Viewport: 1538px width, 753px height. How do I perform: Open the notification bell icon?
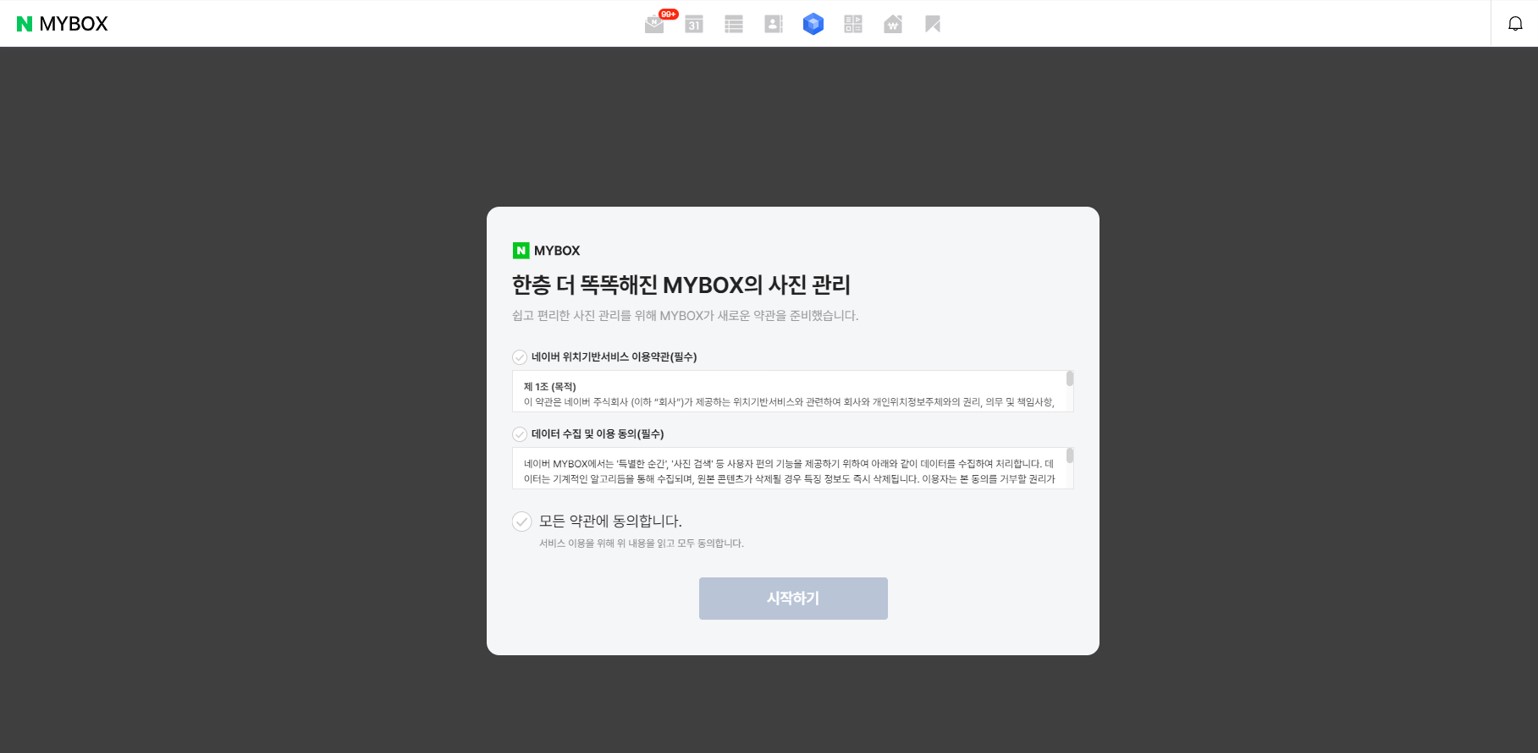tap(1515, 24)
